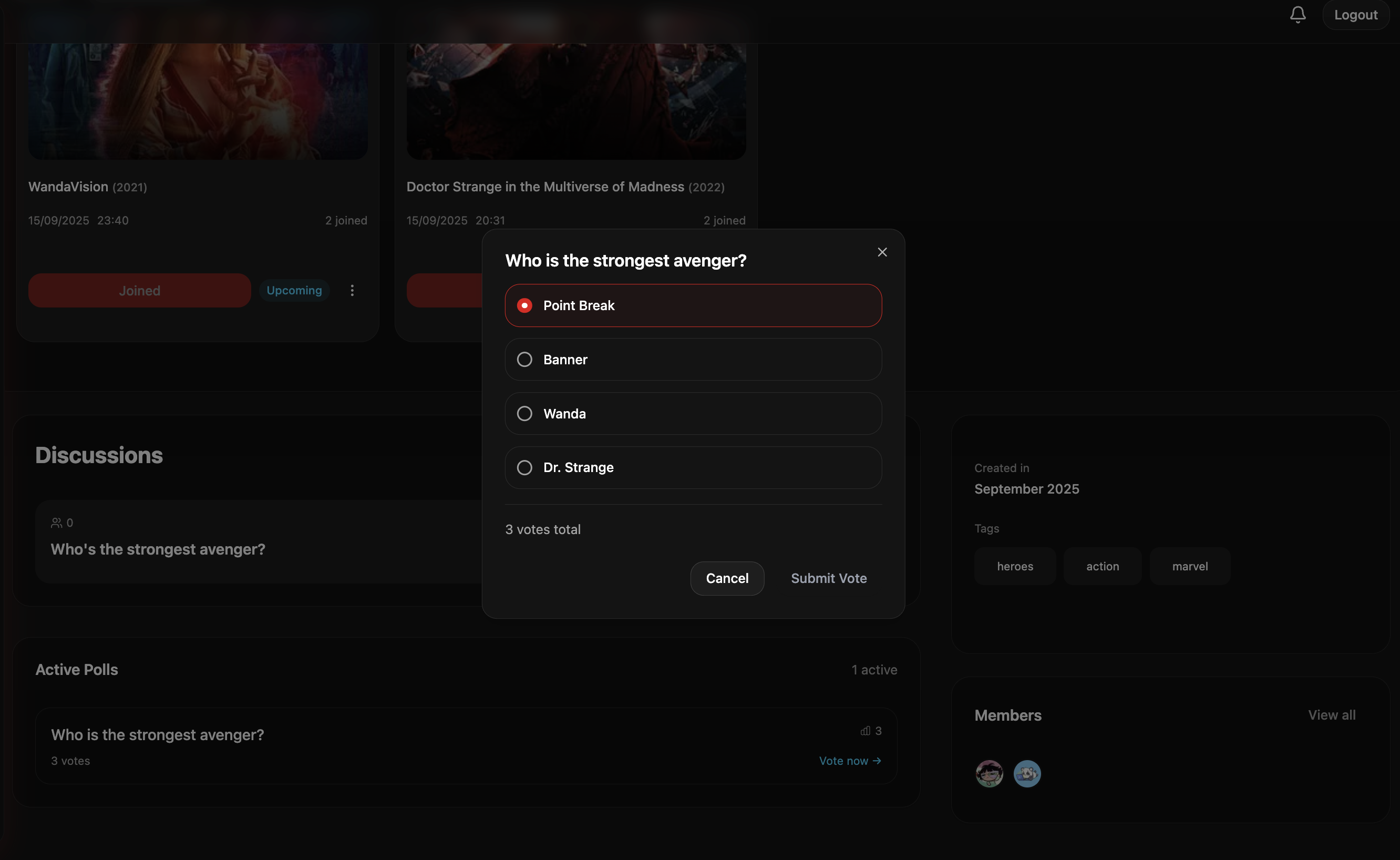Click the Vote now link
Image resolution: width=1400 pixels, height=860 pixels.
click(850, 761)
